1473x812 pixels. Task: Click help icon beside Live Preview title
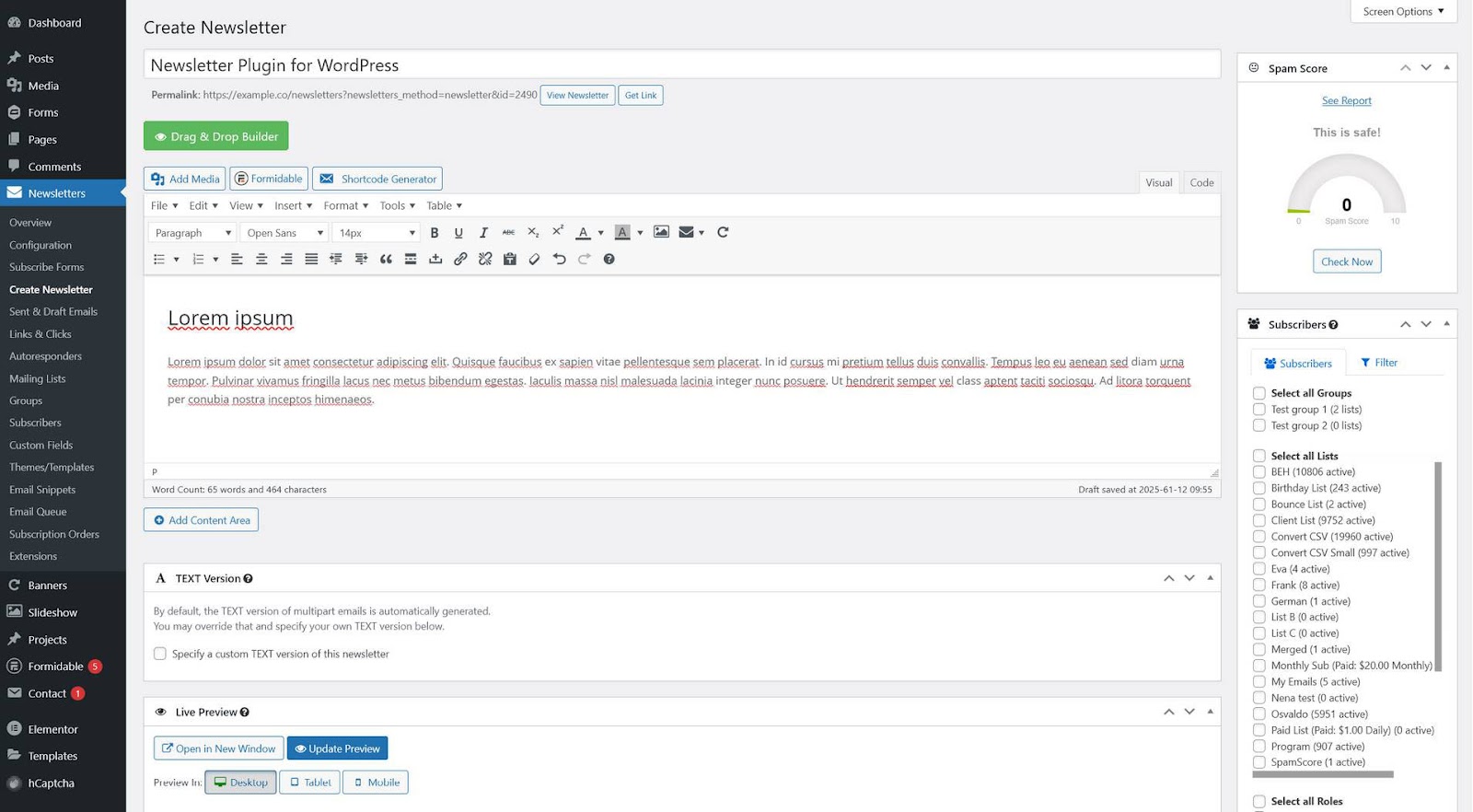tap(245, 713)
